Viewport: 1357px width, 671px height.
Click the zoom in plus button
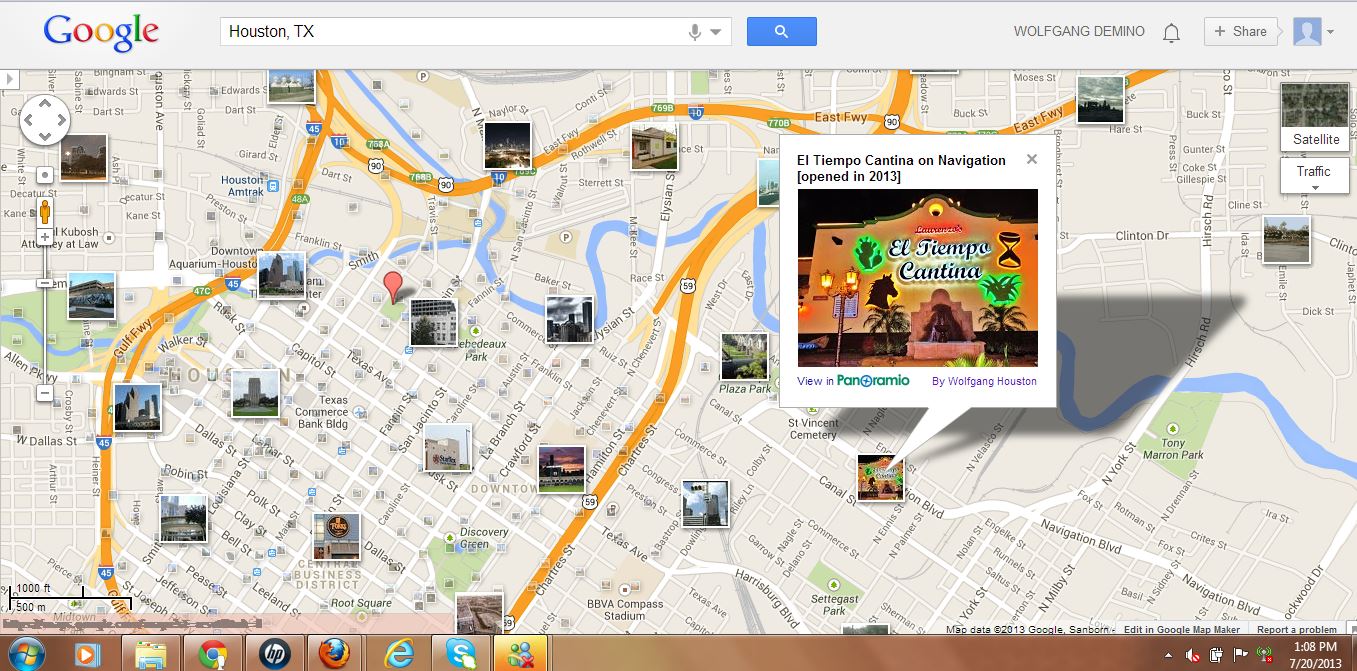44,238
